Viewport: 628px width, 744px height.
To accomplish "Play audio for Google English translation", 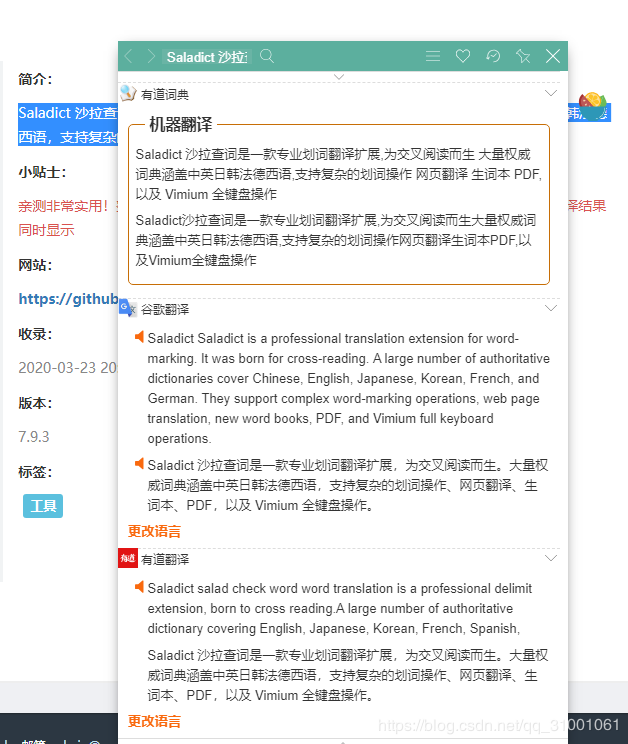I will (139, 337).
